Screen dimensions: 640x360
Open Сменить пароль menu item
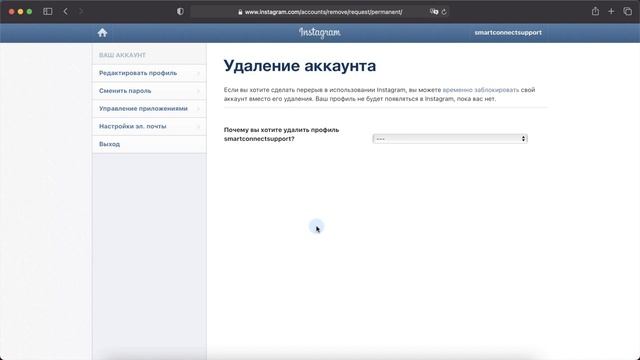149,91
